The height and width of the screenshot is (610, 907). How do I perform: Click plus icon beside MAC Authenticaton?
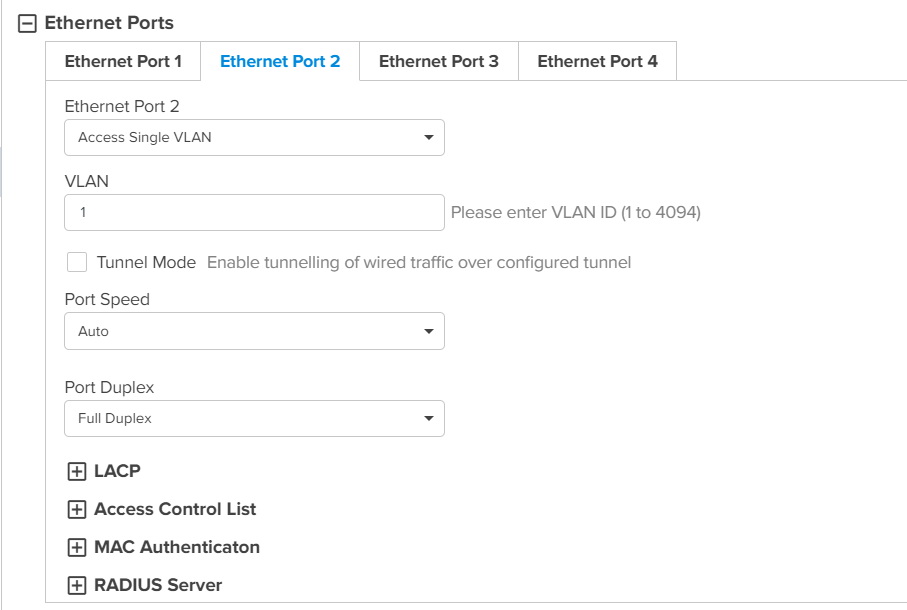coord(77,548)
